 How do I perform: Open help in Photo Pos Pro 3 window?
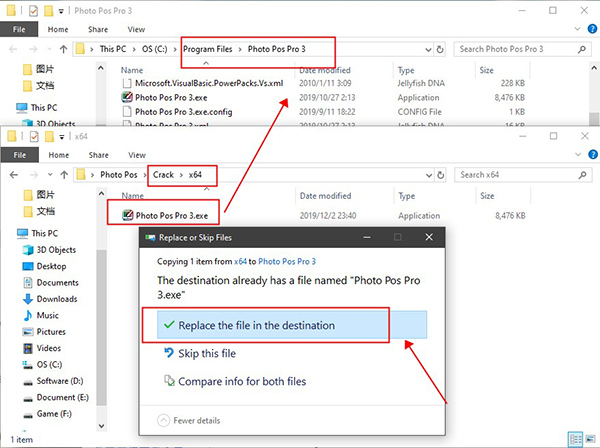592,29
